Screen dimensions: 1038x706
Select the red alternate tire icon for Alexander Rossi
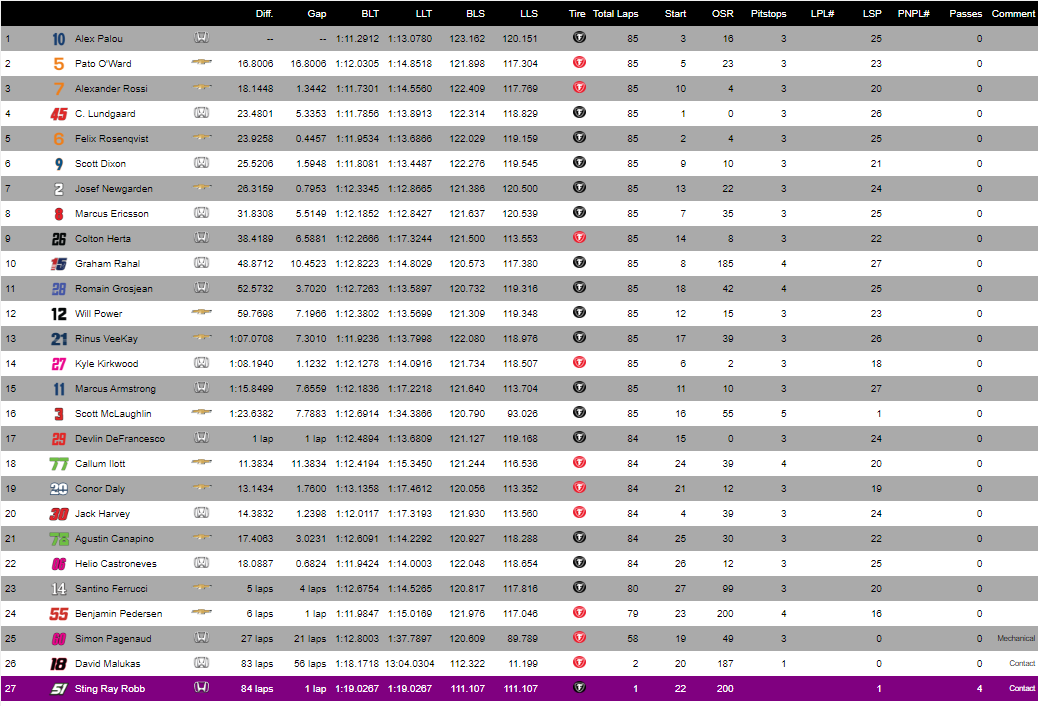[578, 88]
